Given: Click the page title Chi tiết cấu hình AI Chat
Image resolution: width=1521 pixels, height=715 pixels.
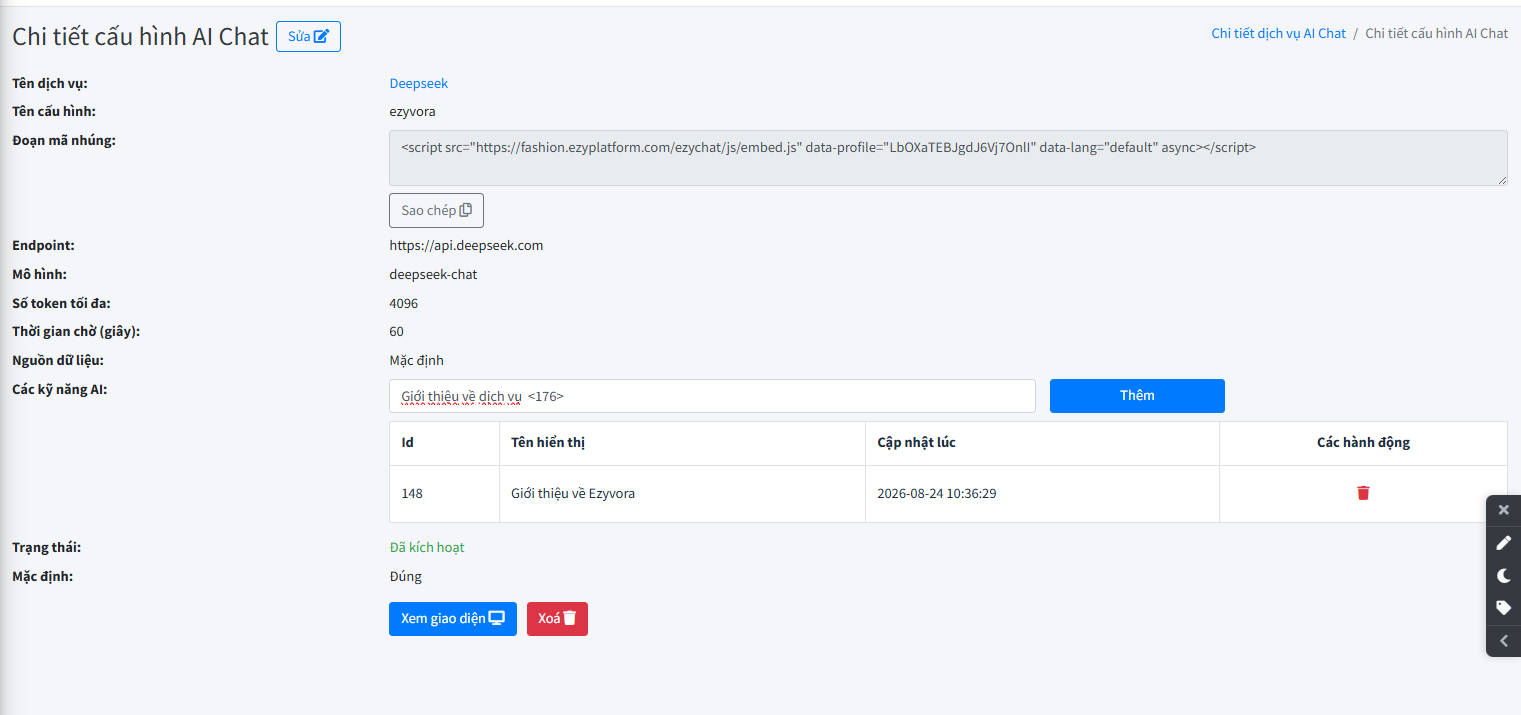Looking at the screenshot, I should tap(140, 36).
